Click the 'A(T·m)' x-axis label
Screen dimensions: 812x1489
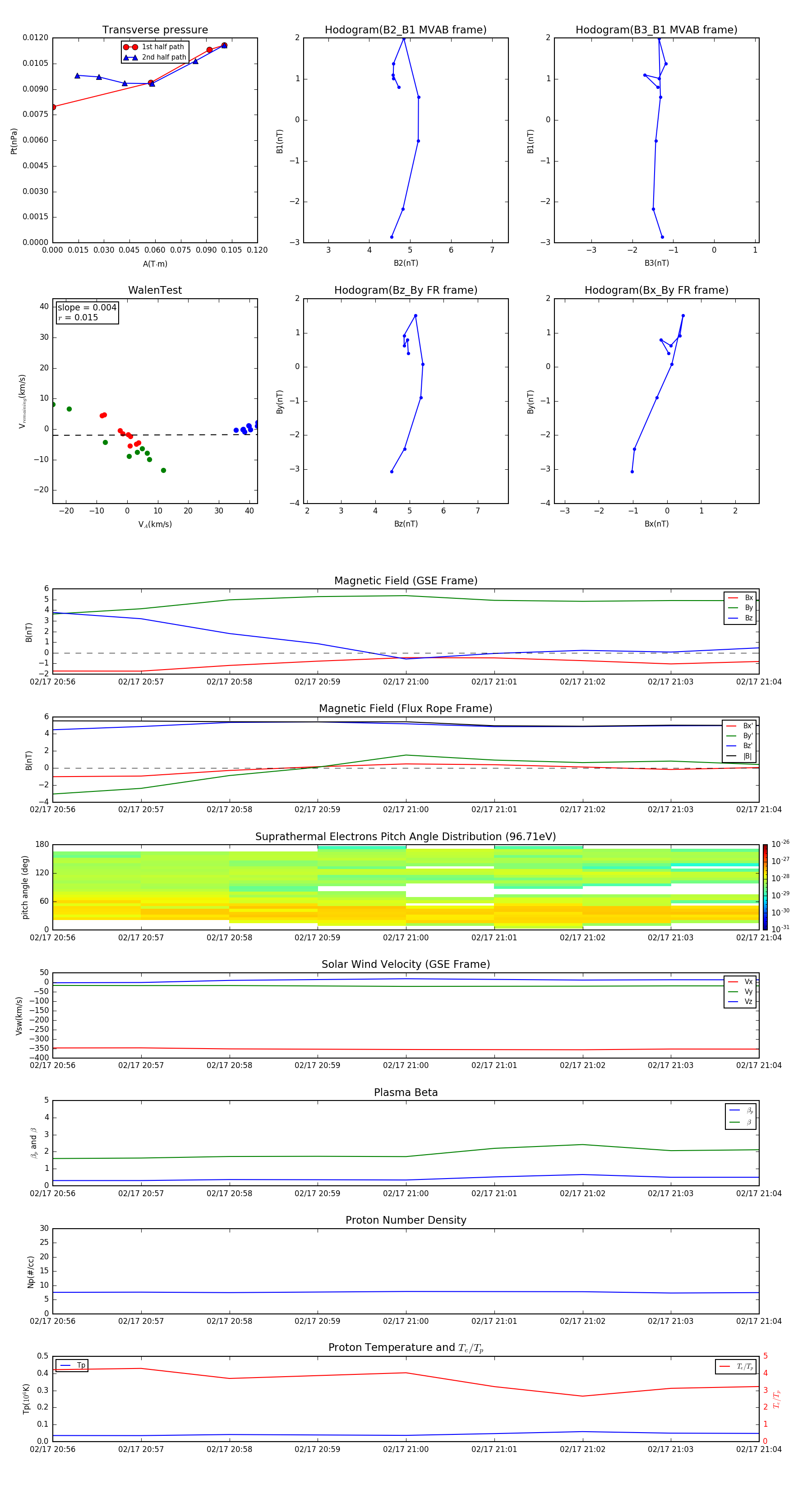click(155, 264)
